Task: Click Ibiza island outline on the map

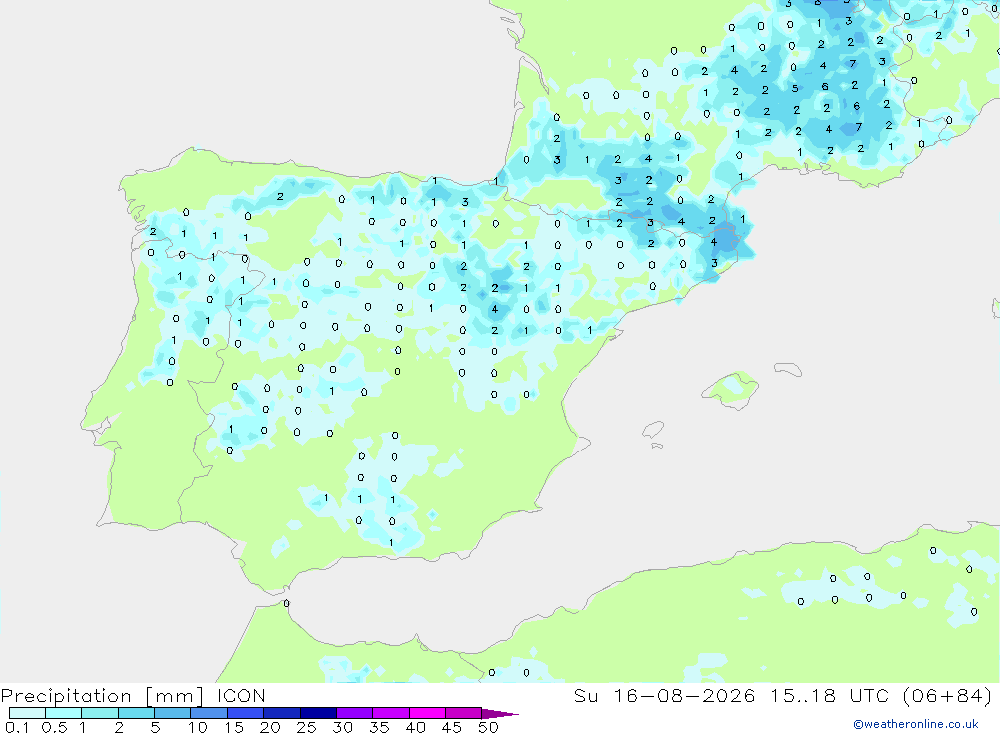Action: click(654, 430)
